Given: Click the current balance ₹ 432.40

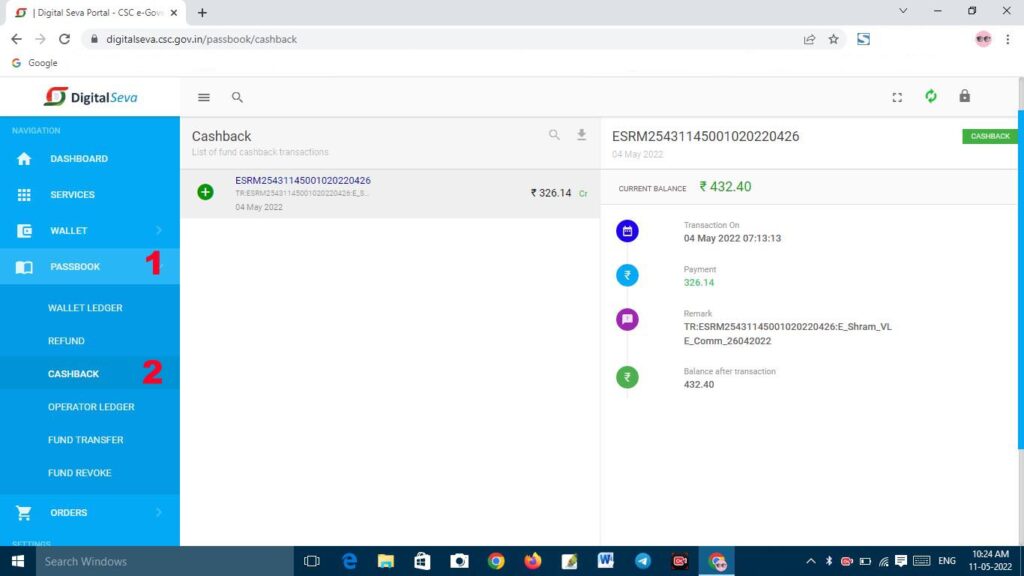Looking at the screenshot, I should [x=725, y=187].
